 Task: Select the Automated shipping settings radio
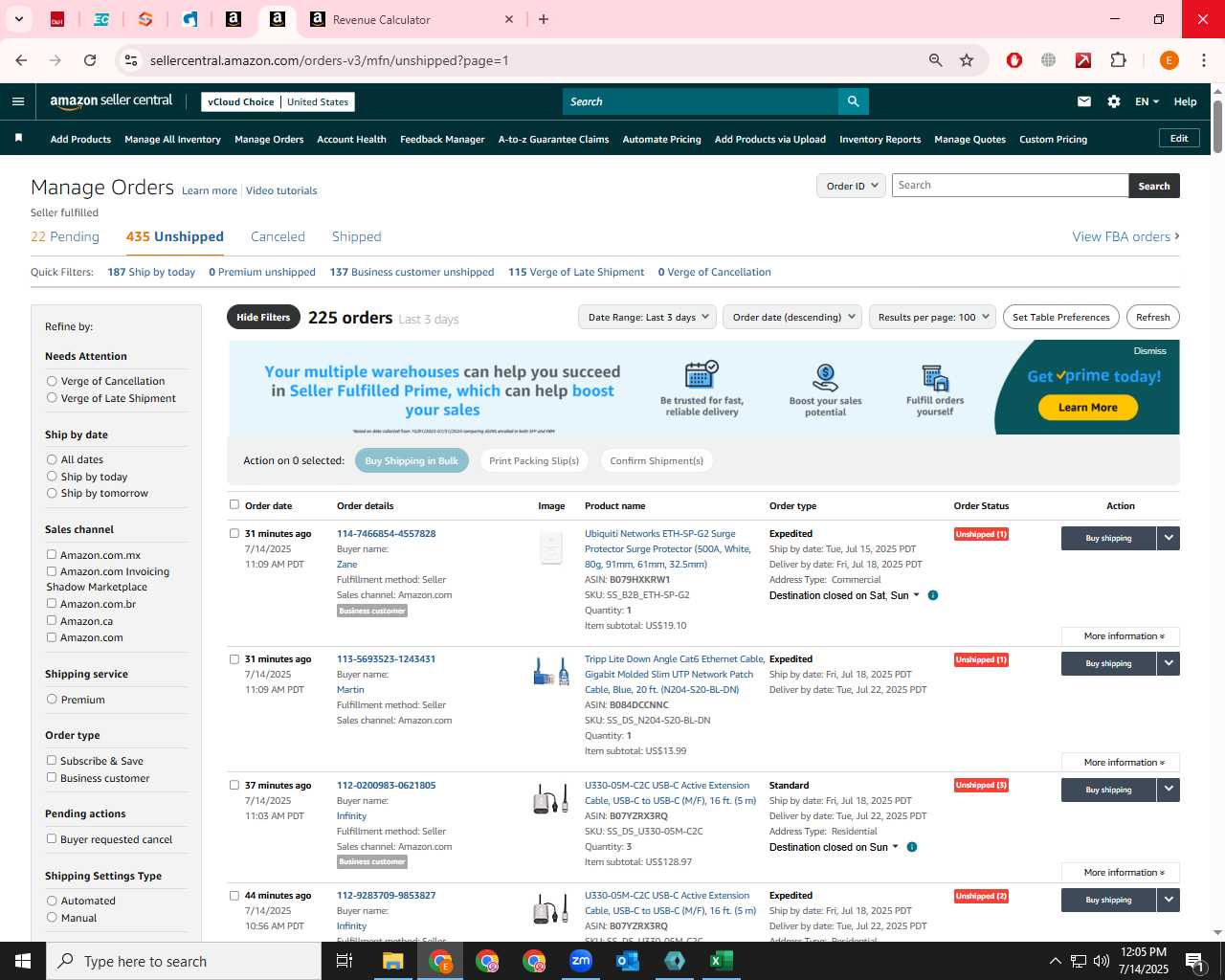coord(52,901)
